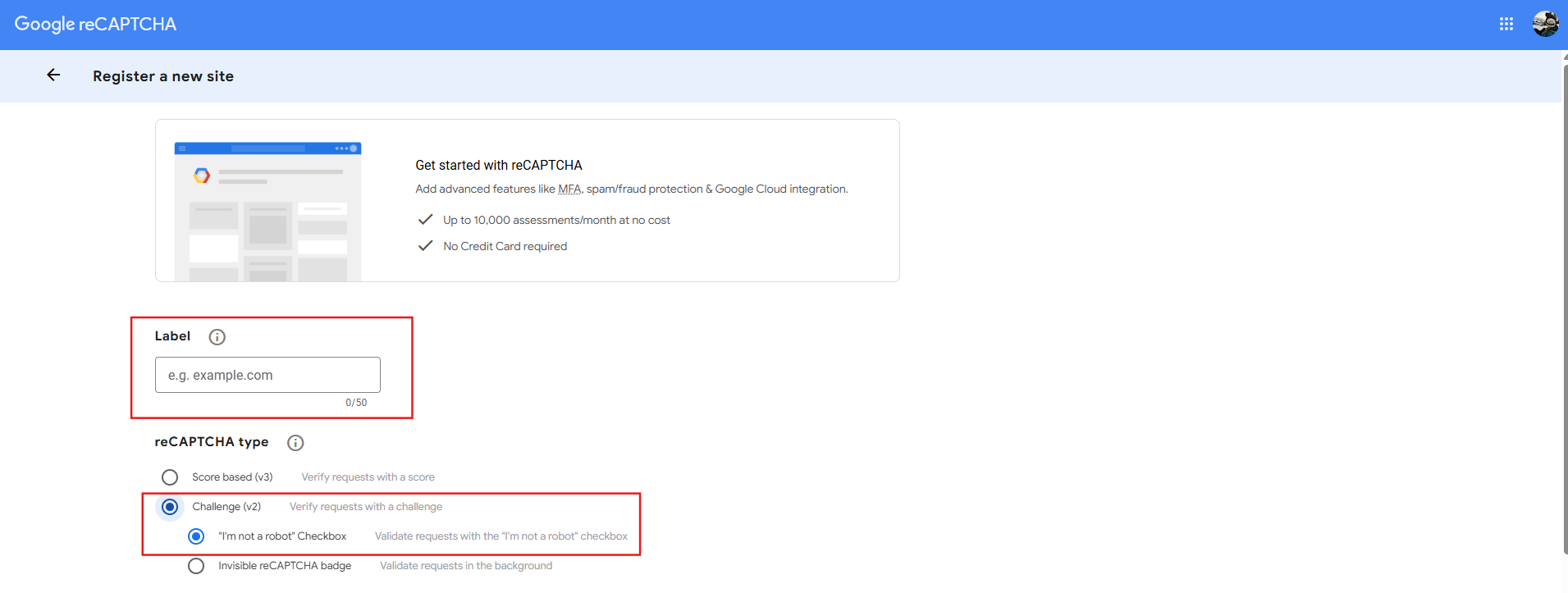The height and width of the screenshot is (593, 1568).
Task: Click the Google reCAPTCHA logo
Action: click(95, 24)
